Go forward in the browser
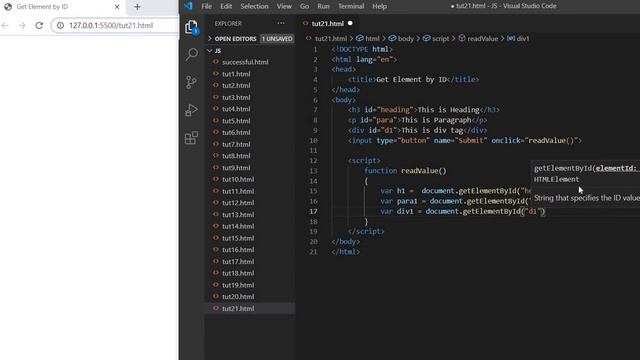 pyautogui.click(x=22, y=25)
